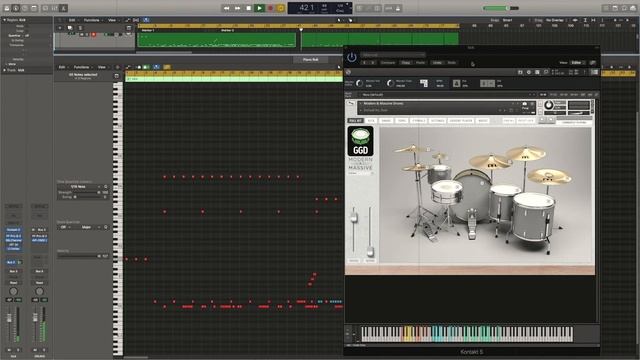Image resolution: width=640 pixels, height=360 pixels.
Task: Click Redo in the plugin header
Action: click(x=451, y=62)
